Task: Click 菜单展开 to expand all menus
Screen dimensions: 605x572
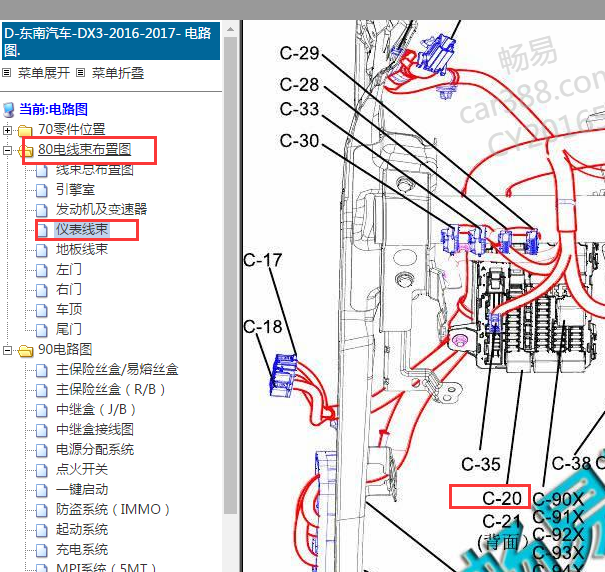Action: pyautogui.click(x=44, y=73)
